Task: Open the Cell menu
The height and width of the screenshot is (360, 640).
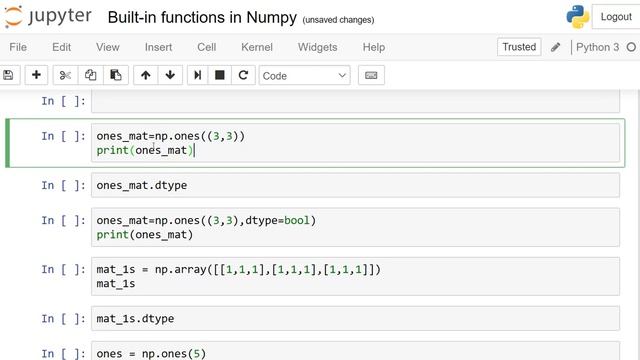Action: click(x=207, y=47)
